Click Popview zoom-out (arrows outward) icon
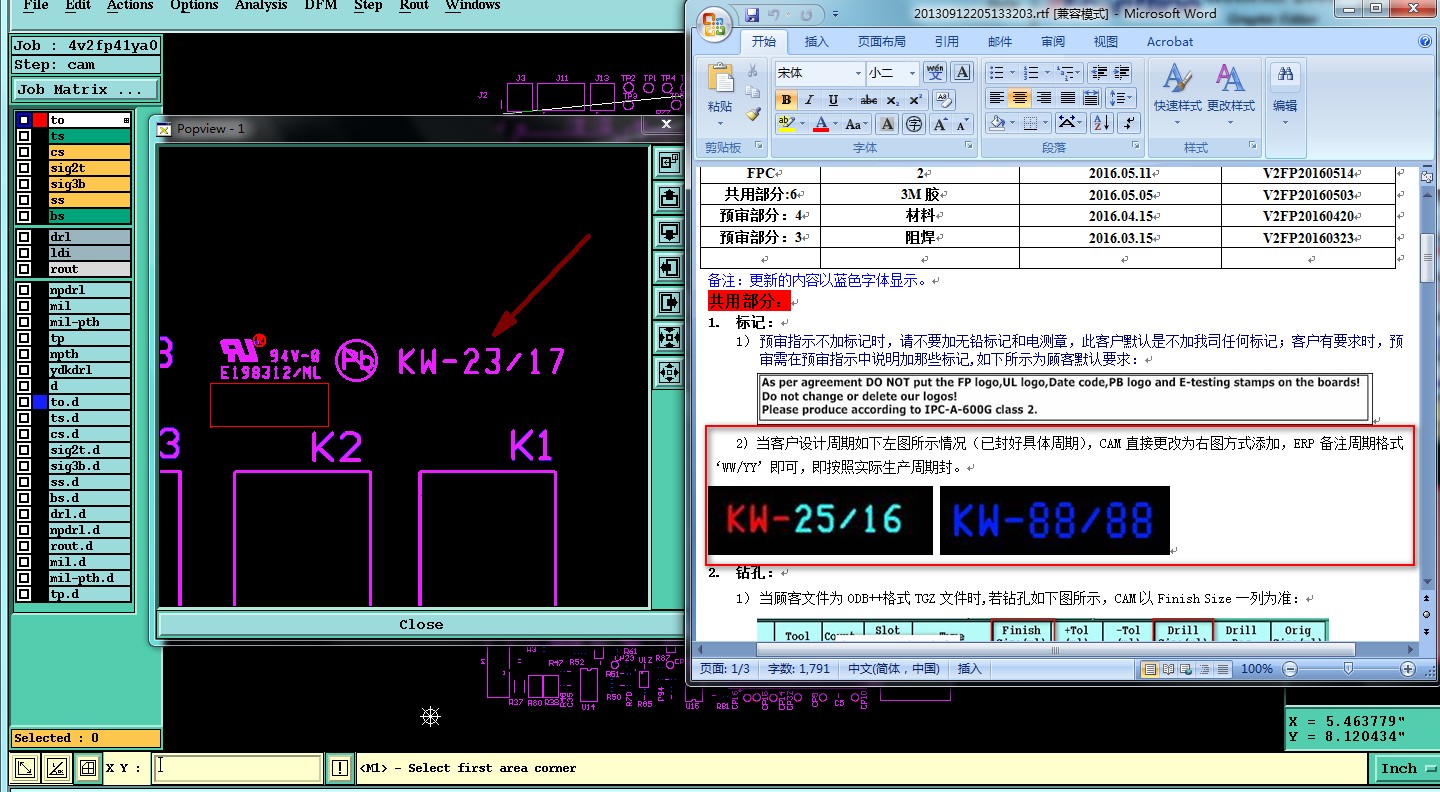 coord(669,372)
